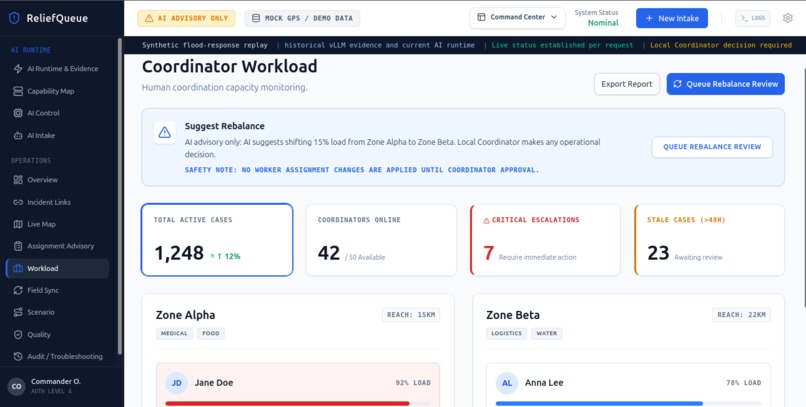Click the "REACH: 15KM" label
The width and height of the screenshot is (806, 407).
pyautogui.click(x=411, y=315)
